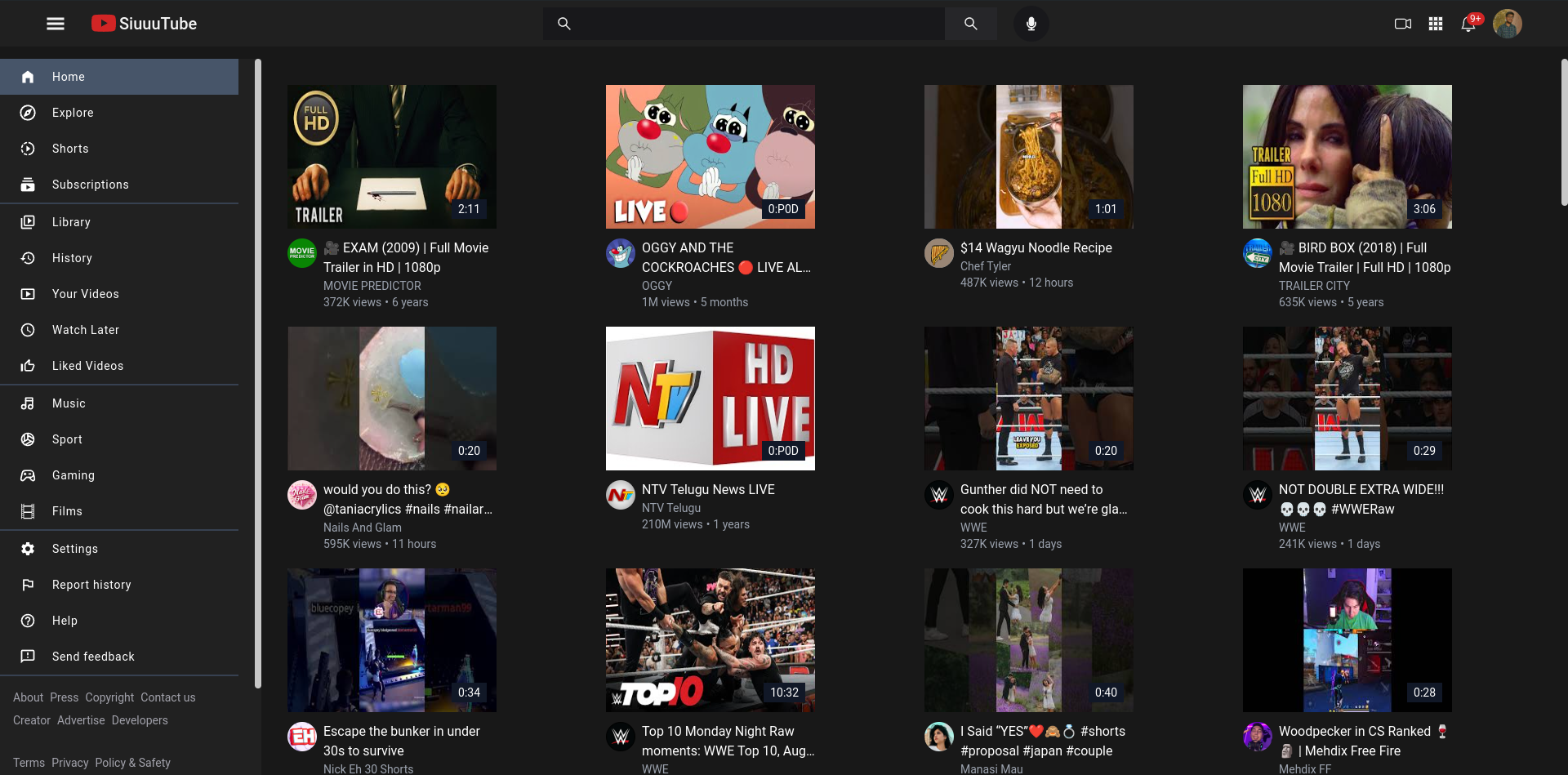The width and height of the screenshot is (1568, 775).
Task: Open "would you do this?" video title
Action: [x=408, y=499]
